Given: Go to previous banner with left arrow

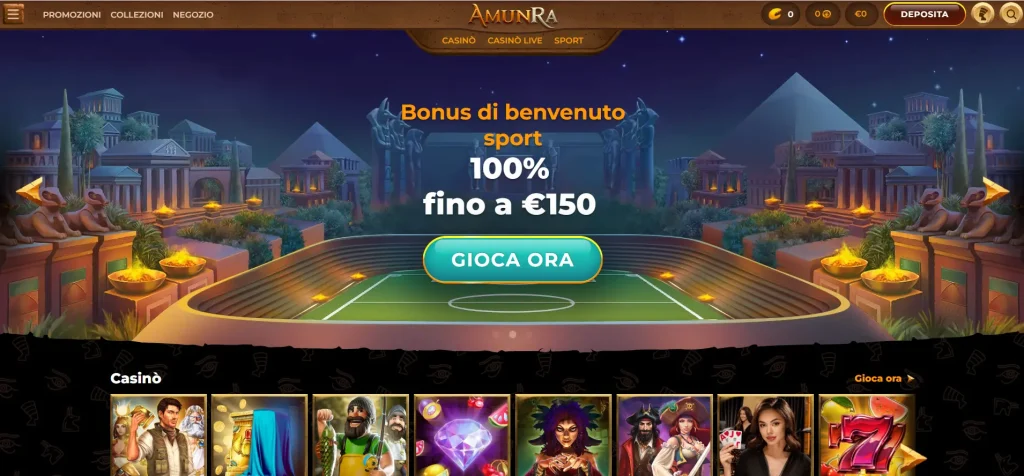Looking at the screenshot, I should [29, 190].
